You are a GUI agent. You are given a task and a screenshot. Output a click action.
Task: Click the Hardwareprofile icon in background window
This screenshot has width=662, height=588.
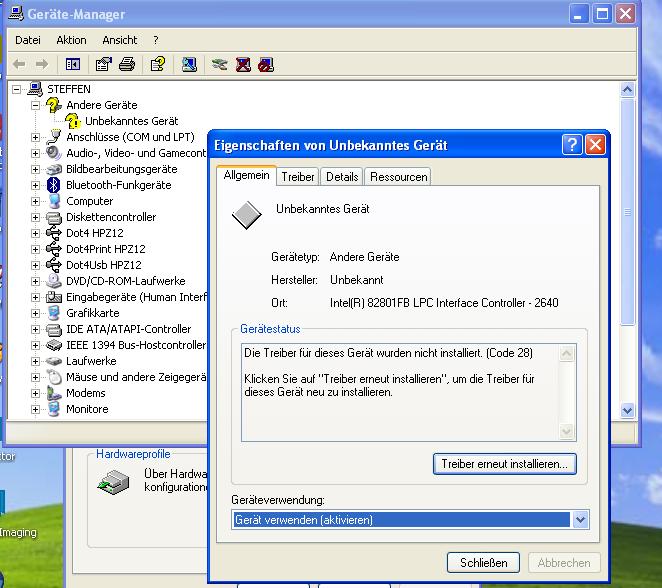pos(113,482)
